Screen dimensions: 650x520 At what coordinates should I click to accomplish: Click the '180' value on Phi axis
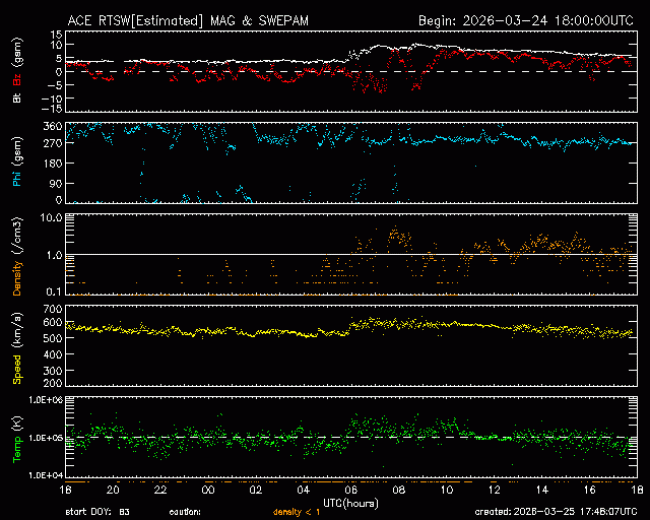53,163
